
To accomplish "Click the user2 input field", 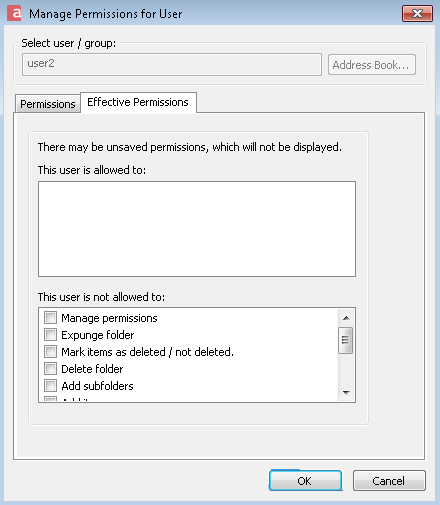I will click(x=172, y=64).
